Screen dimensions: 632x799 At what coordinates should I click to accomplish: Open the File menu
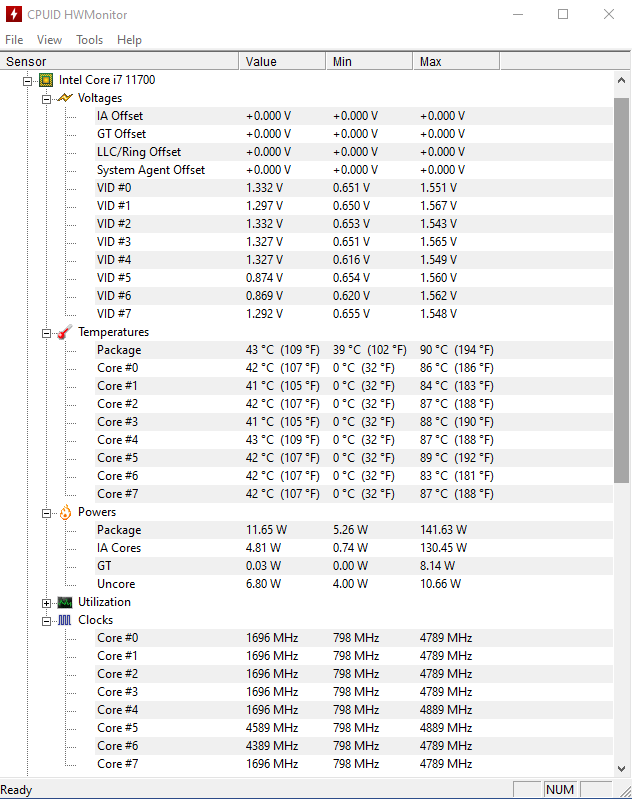[x=14, y=40]
